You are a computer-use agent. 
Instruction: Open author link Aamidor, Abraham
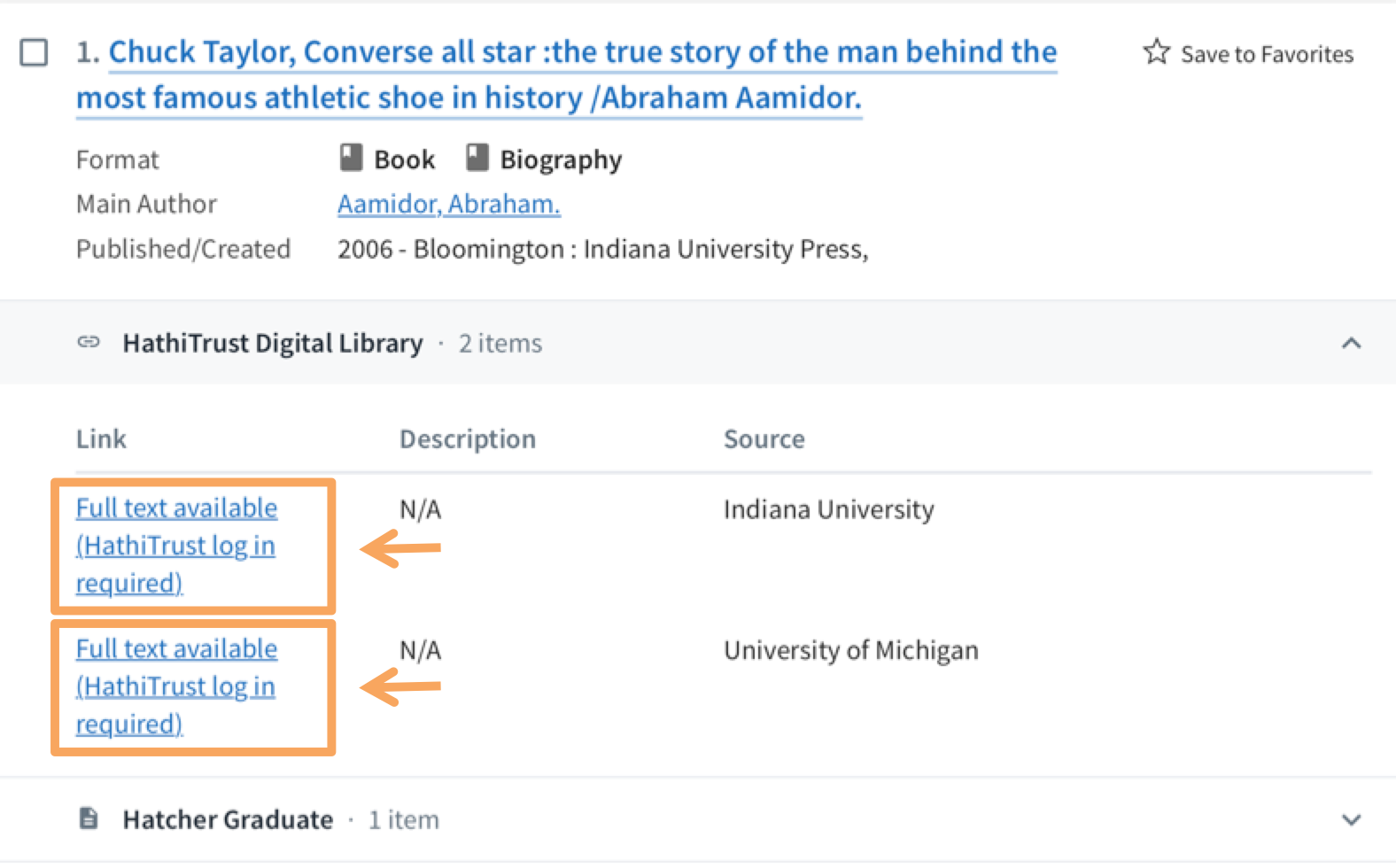pyautogui.click(x=448, y=204)
